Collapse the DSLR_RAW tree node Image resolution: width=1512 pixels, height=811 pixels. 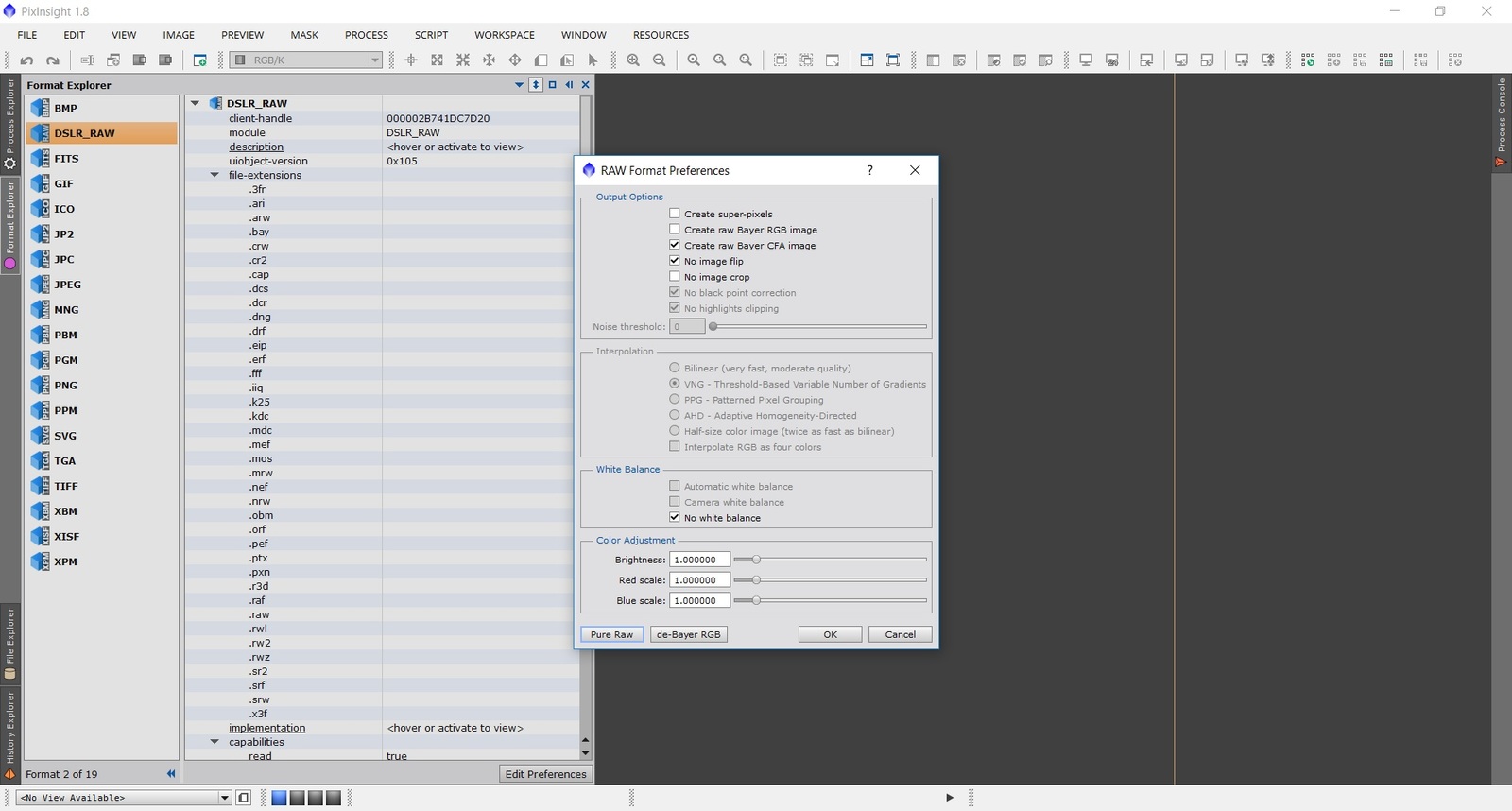pos(195,104)
